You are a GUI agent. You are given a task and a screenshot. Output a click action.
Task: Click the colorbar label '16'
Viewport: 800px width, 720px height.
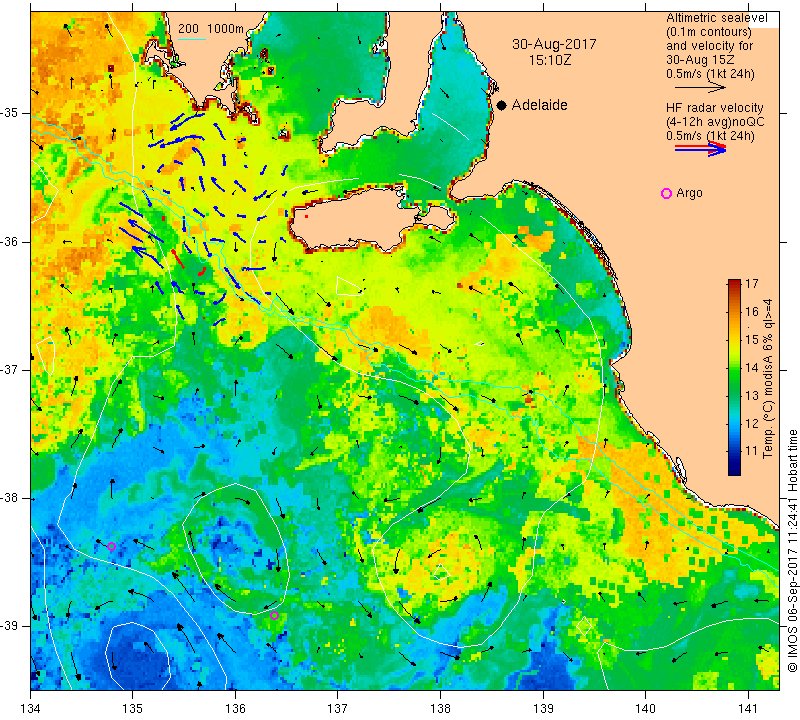[752, 312]
